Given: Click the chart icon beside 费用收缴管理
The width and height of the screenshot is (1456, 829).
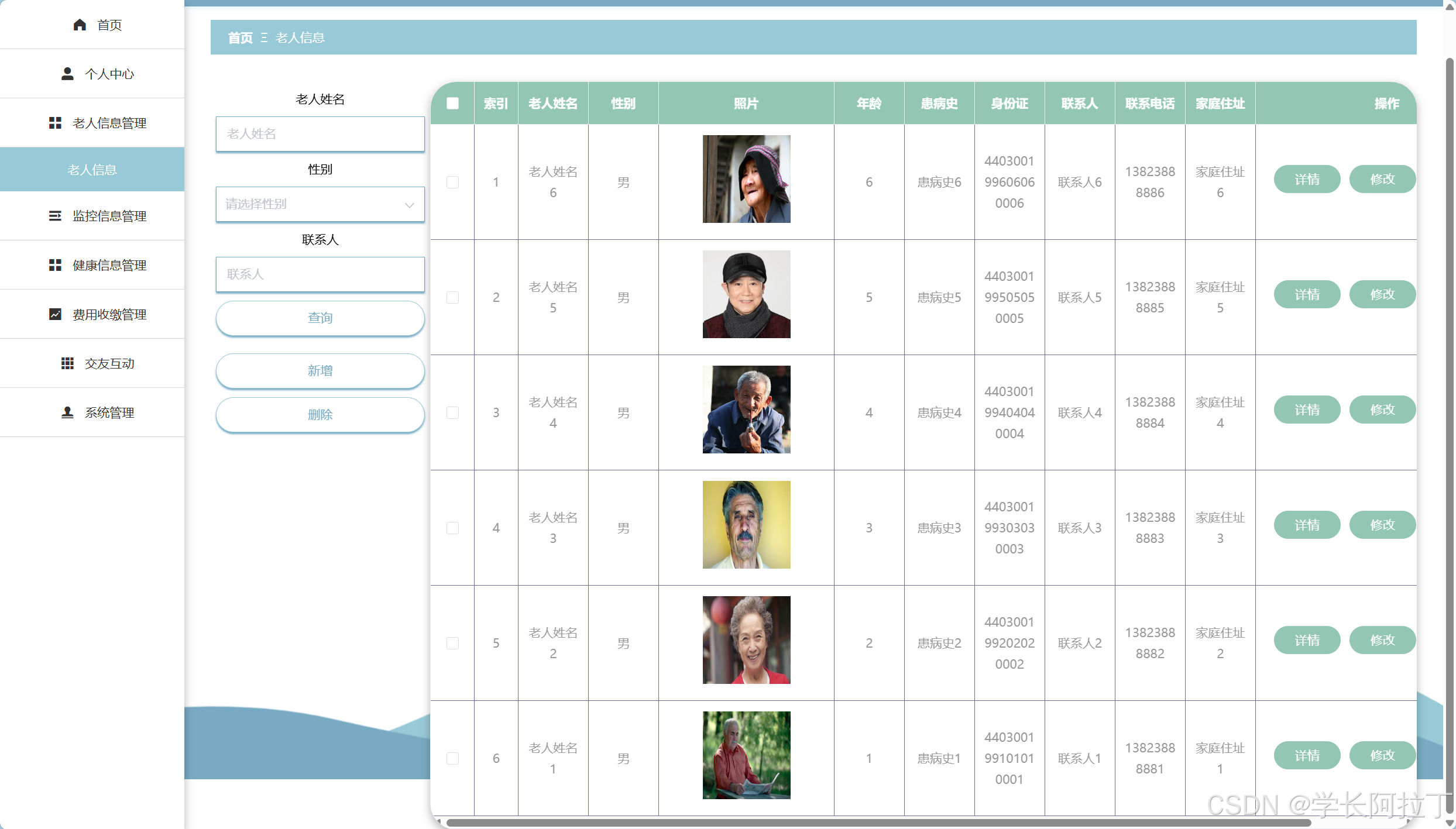Looking at the screenshot, I should coord(55,314).
